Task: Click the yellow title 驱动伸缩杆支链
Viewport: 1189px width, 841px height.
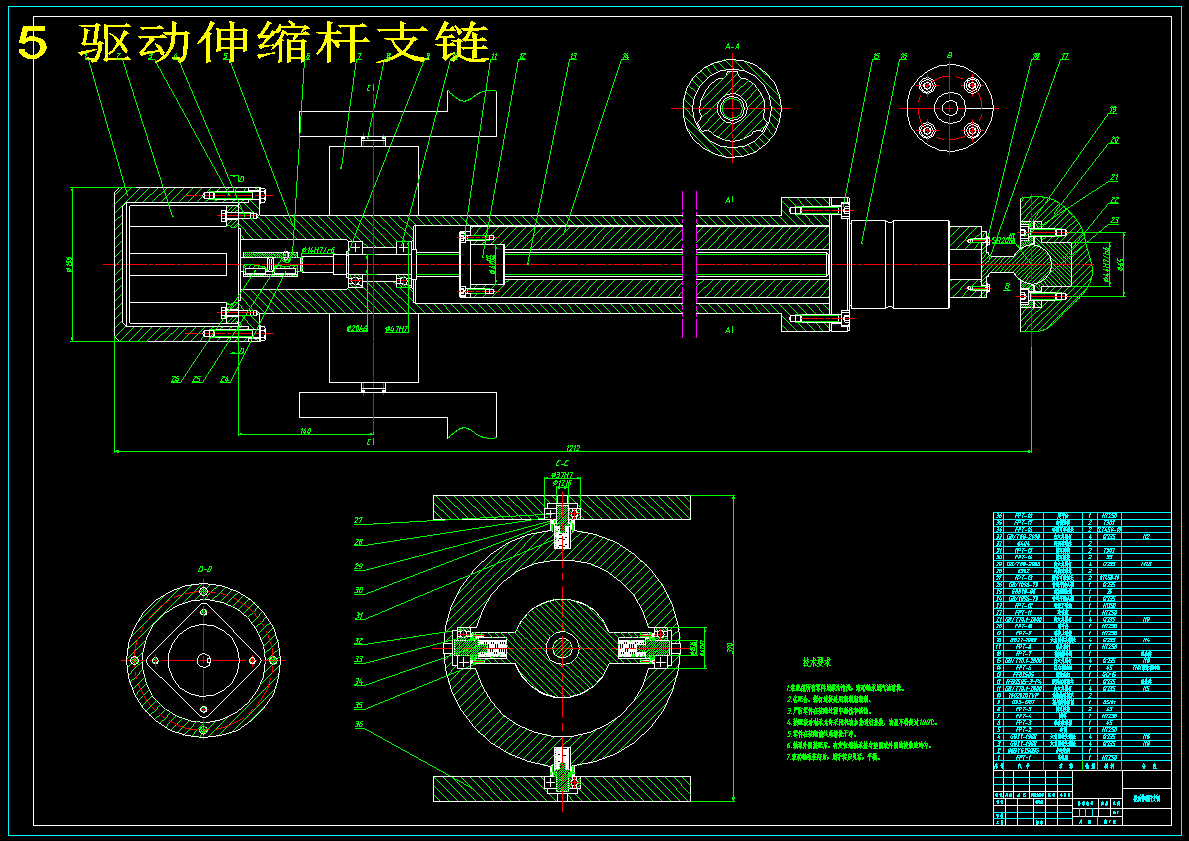Action: pos(284,42)
